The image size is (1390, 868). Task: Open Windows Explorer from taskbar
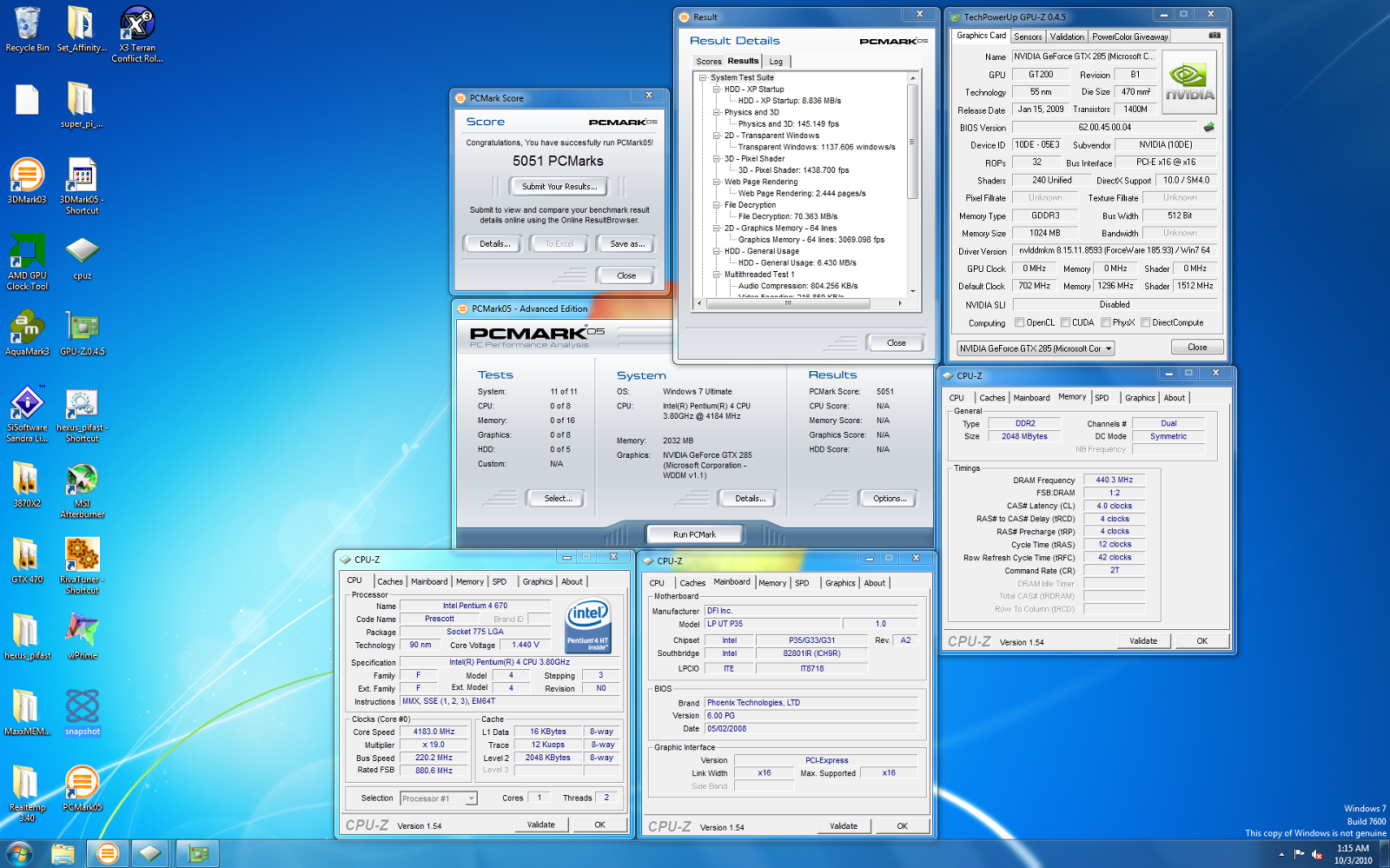tap(63, 854)
